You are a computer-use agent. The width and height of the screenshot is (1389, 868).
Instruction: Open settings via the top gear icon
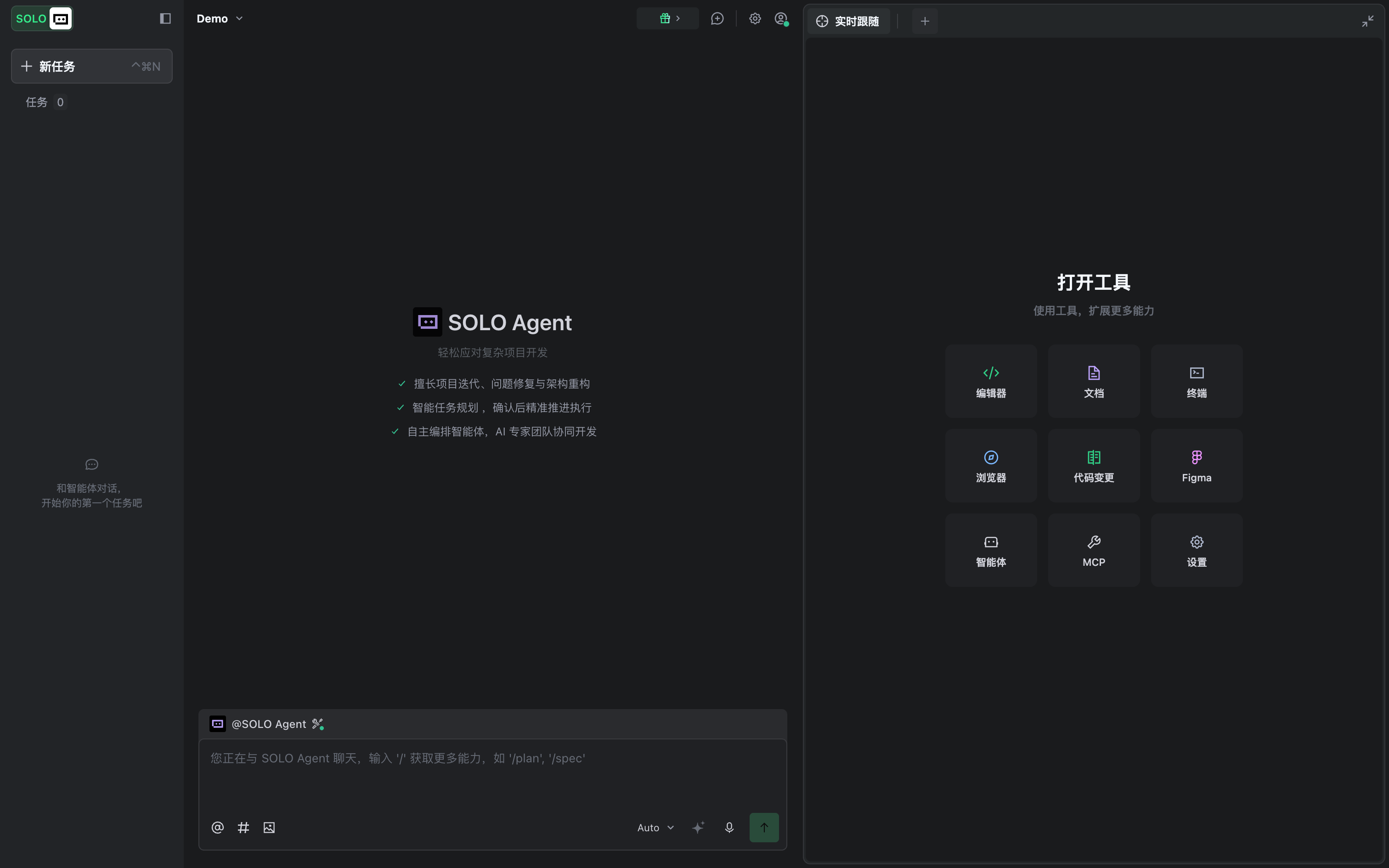[x=755, y=19]
